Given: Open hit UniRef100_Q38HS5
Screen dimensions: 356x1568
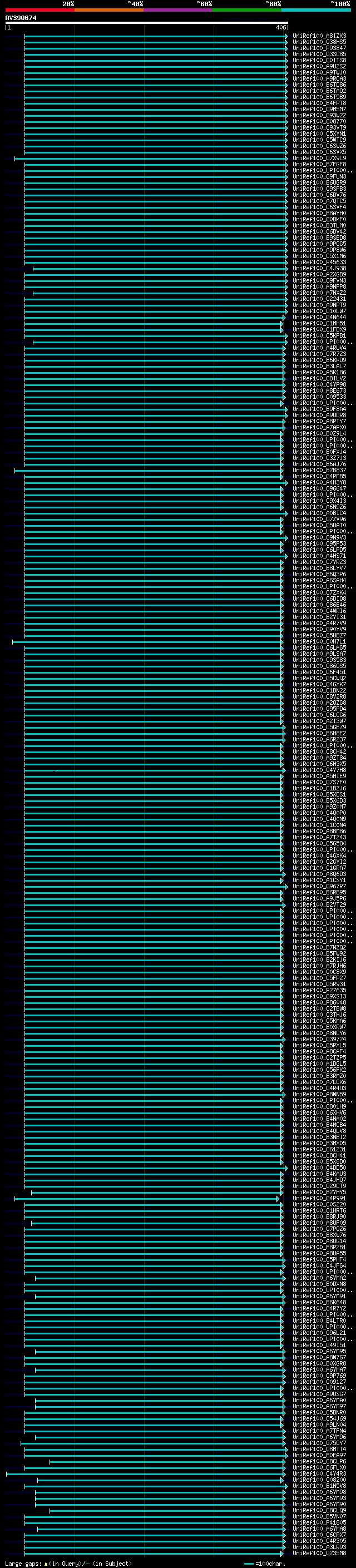Looking at the screenshot, I should point(319,42).
